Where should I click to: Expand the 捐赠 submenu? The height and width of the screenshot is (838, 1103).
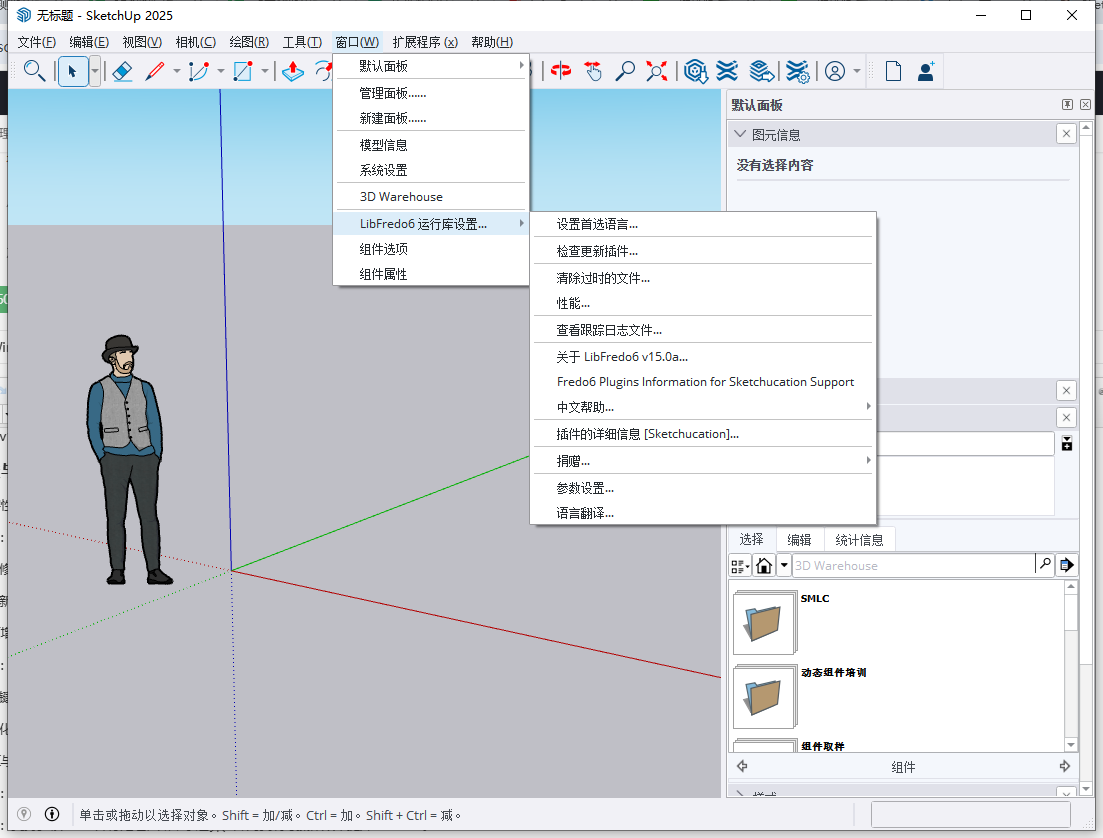703,461
